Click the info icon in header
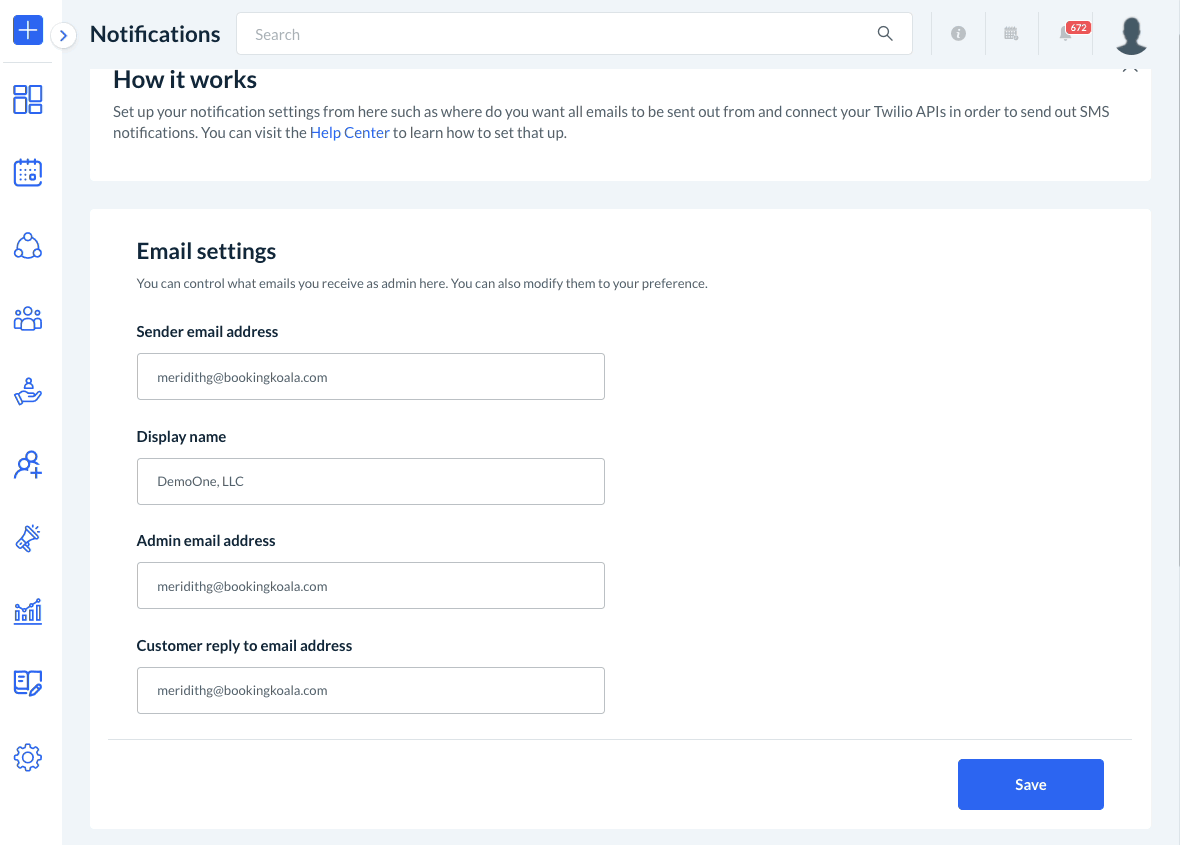The height and width of the screenshot is (845, 1180). pos(958,34)
